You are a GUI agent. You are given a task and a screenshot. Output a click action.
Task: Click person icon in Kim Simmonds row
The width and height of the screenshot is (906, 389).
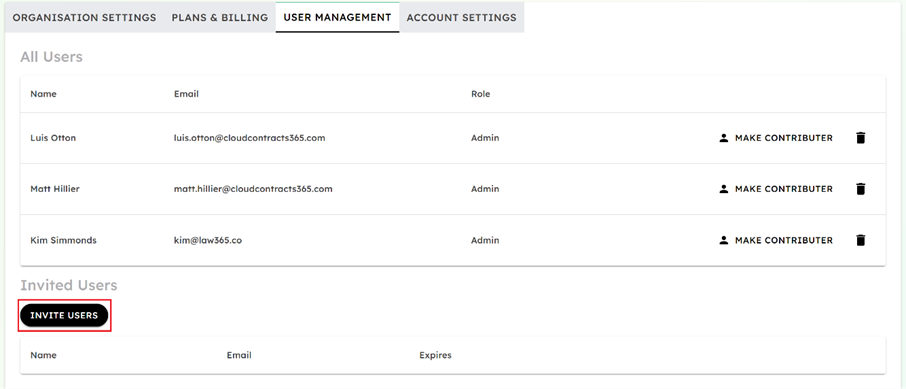click(x=723, y=240)
